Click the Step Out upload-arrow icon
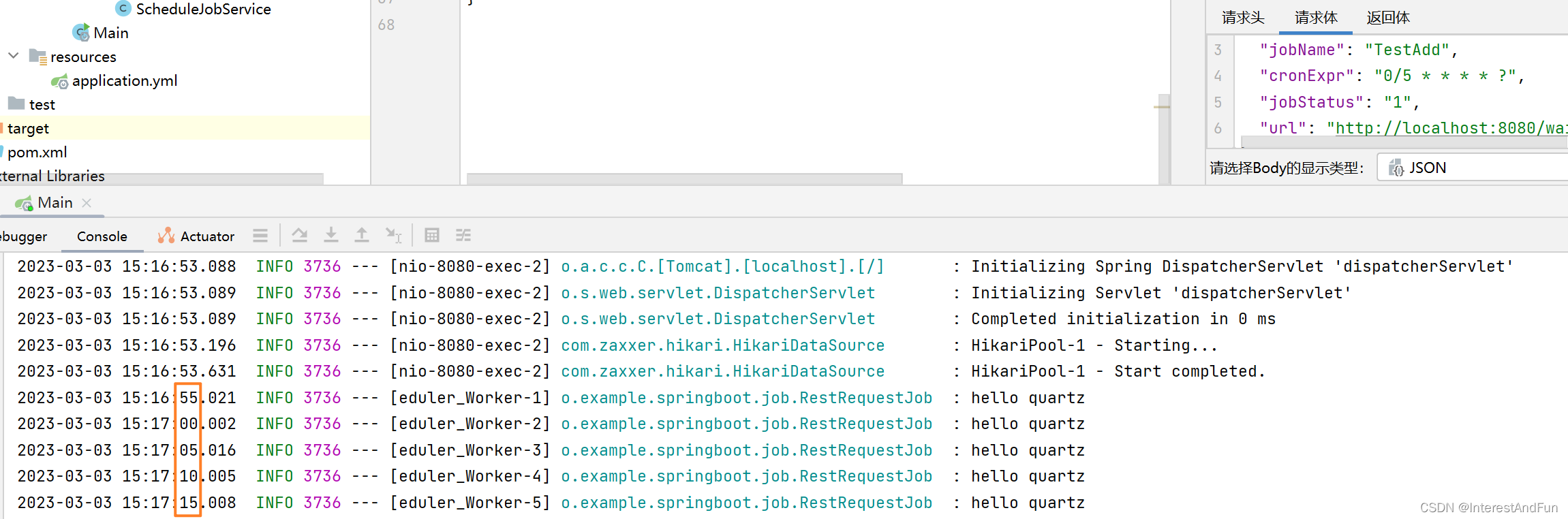Image resolution: width=1568 pixels, height=519 pixels. coord(362,235)
